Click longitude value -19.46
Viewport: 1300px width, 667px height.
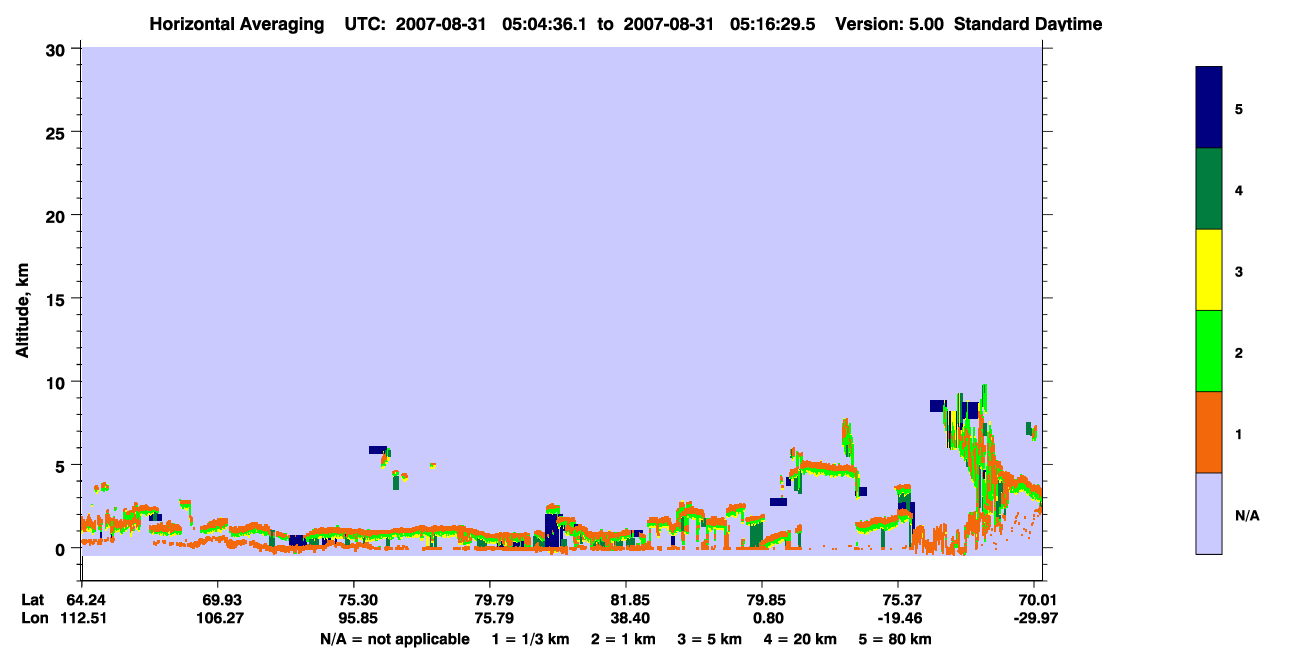click(x=898, y=618)
